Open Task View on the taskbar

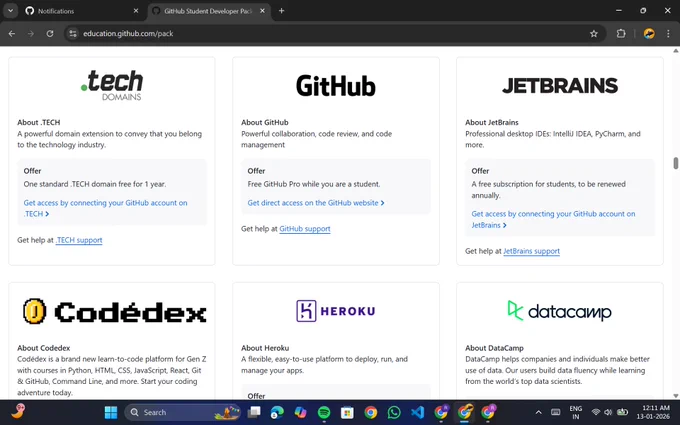point(254,412)
